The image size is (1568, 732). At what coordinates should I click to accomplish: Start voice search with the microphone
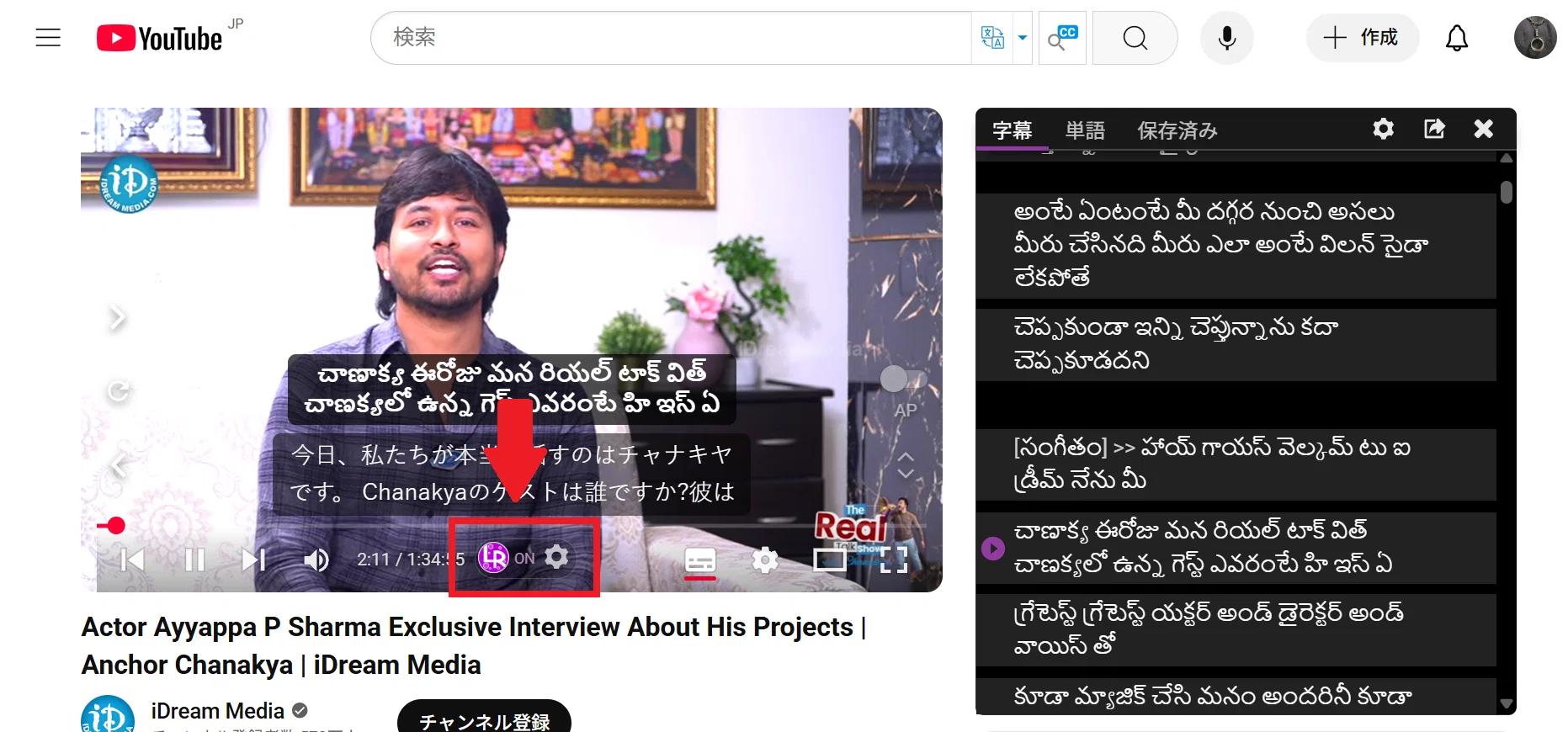[1227, 38]
